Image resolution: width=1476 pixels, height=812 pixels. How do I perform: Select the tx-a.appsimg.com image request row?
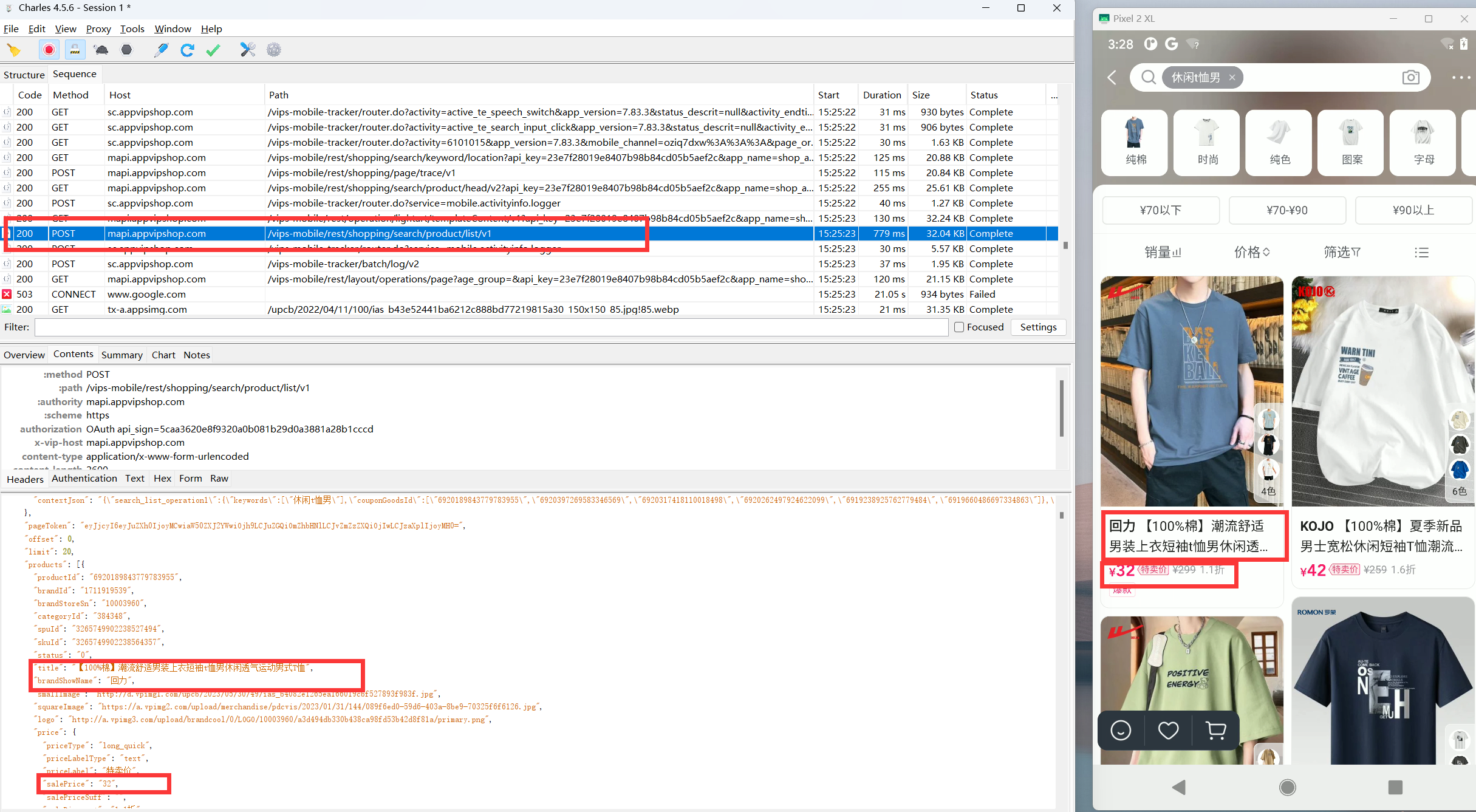528,309
